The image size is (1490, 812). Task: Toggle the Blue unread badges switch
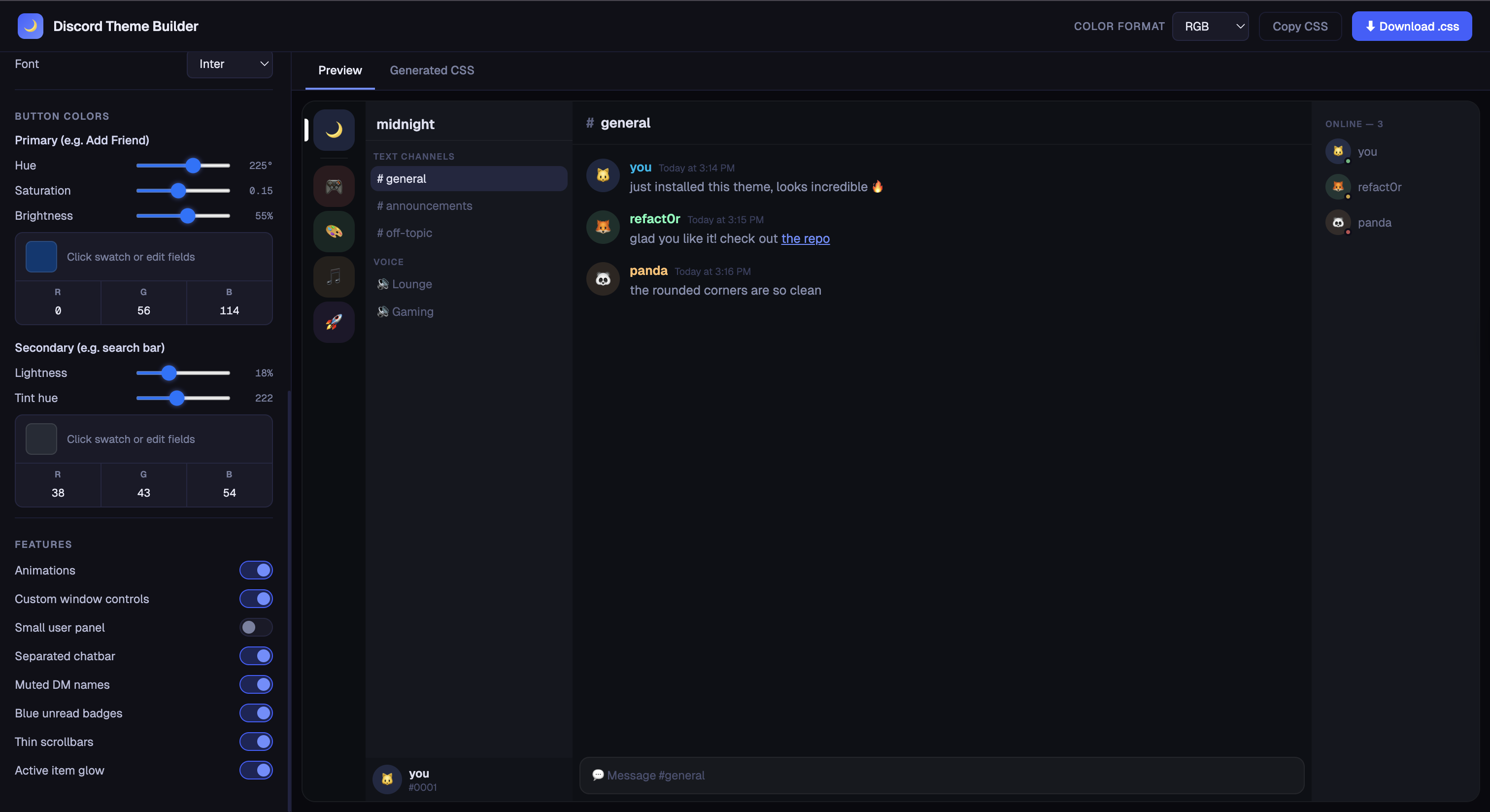click(256, 713)
